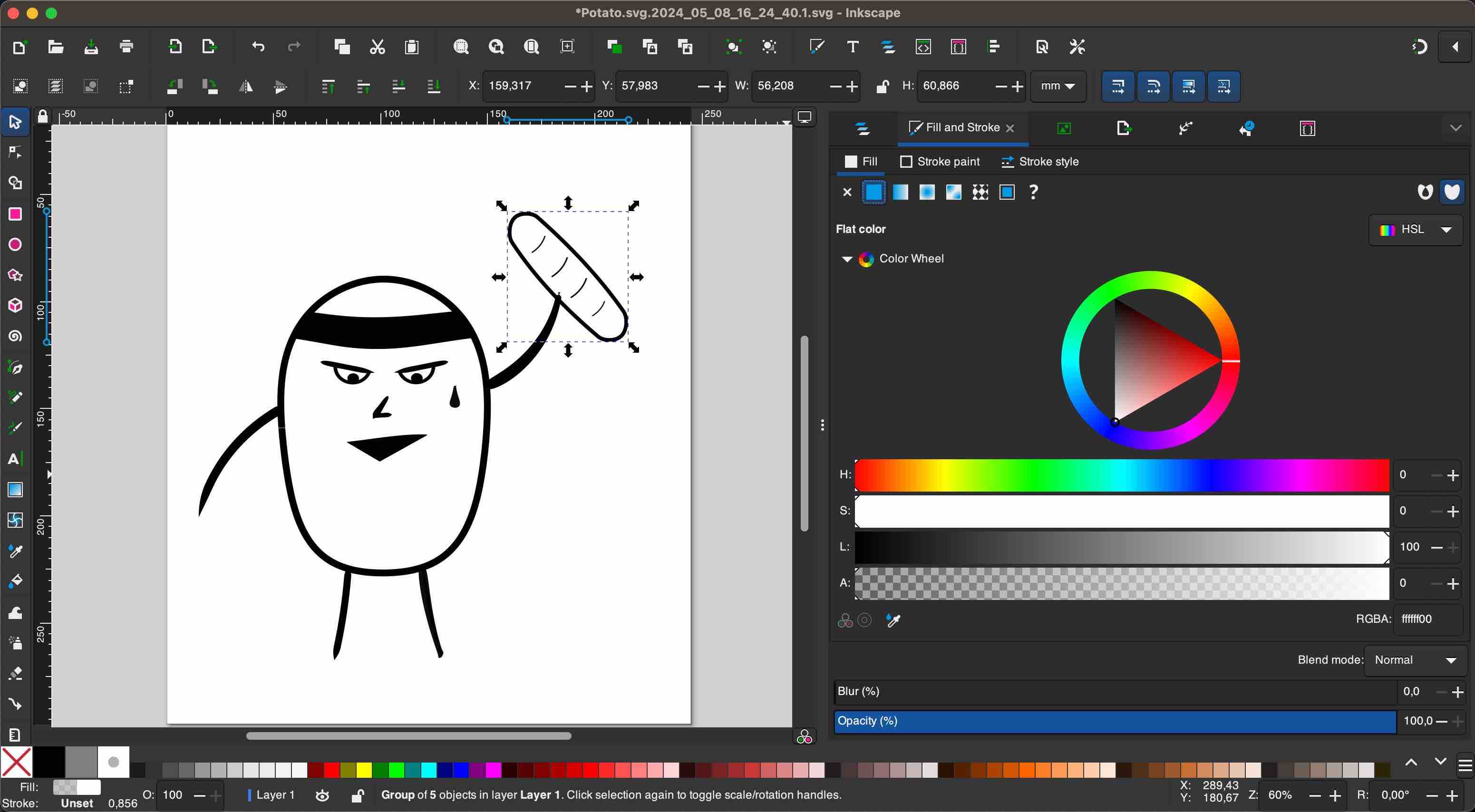Viewport: 1475px width, 812px height.
Task: Select the Ellipse tool
Action: click(x=16, y=245)
